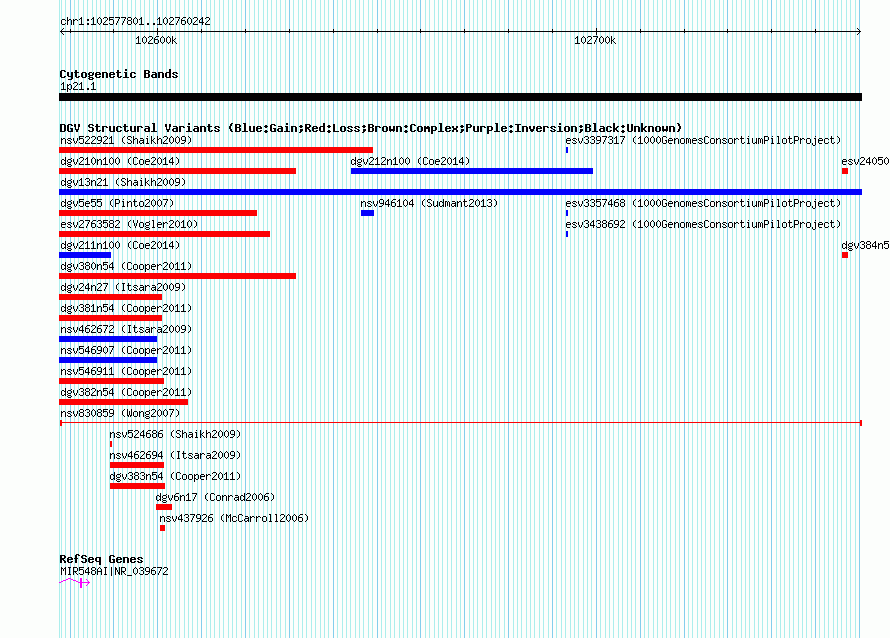Viewport: 890px width, 638px height.
Task: Select the Cytogenetic Bands track heading
Action: point(119,74)
